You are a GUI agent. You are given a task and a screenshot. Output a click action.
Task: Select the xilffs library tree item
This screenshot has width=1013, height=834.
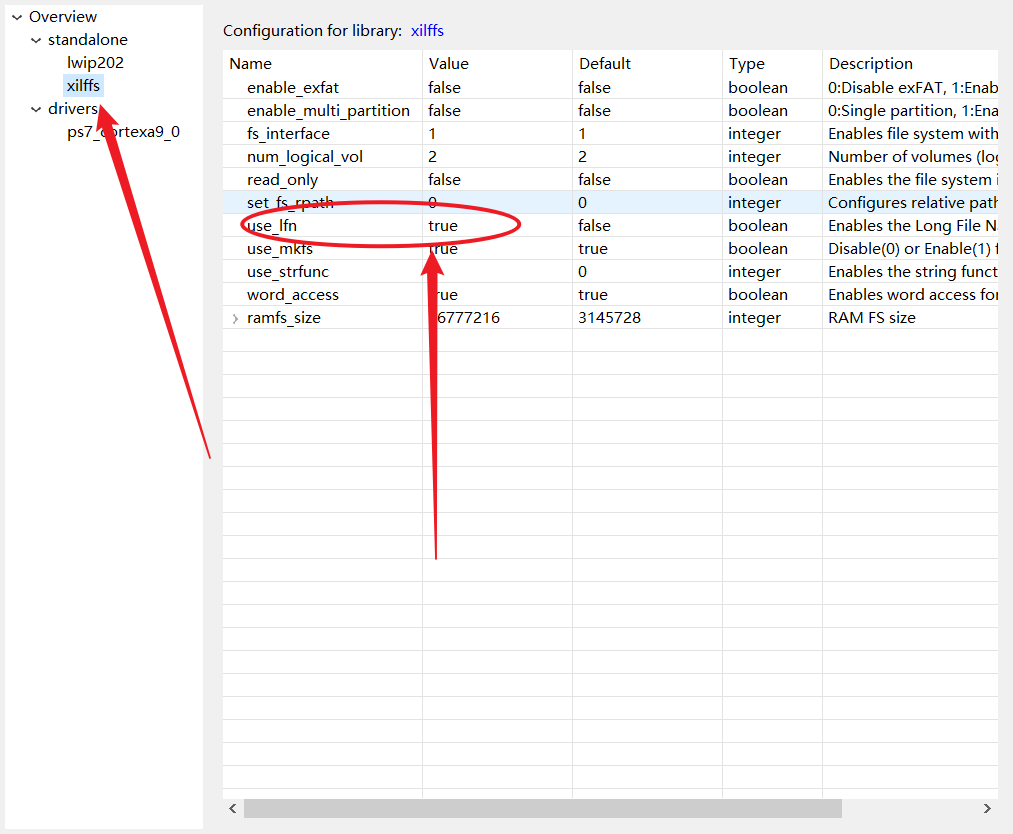click(83, 86)
